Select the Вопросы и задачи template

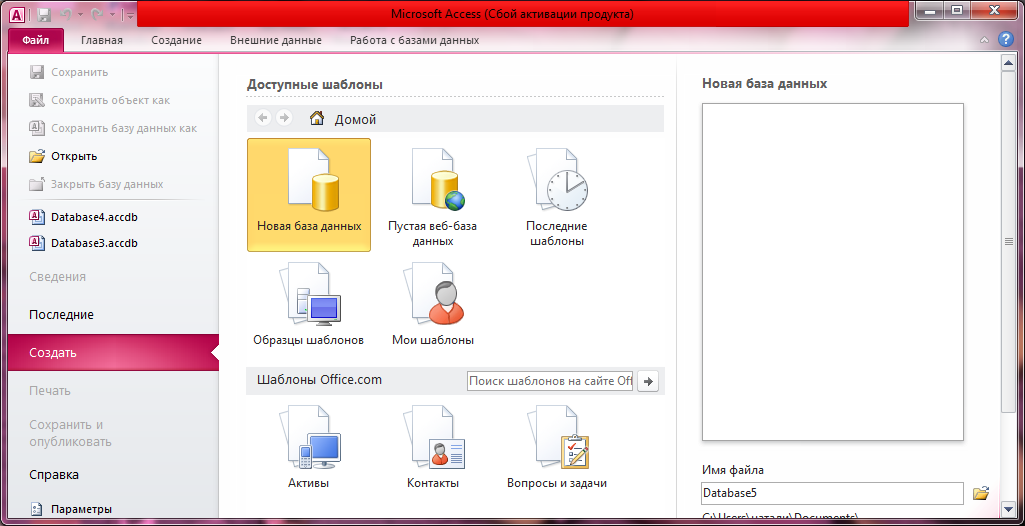557,447
